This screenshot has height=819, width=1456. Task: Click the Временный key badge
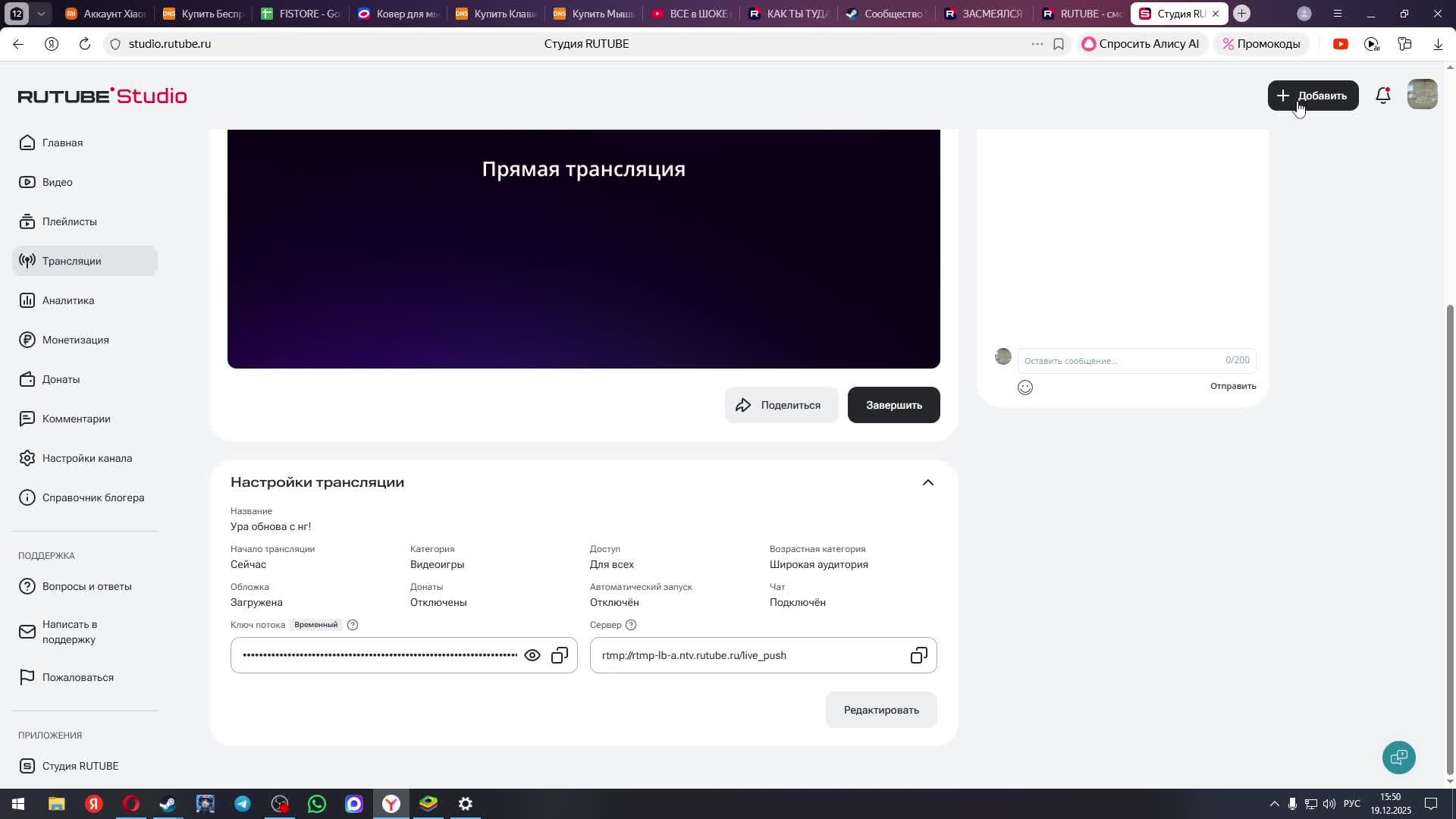(315, 625)
